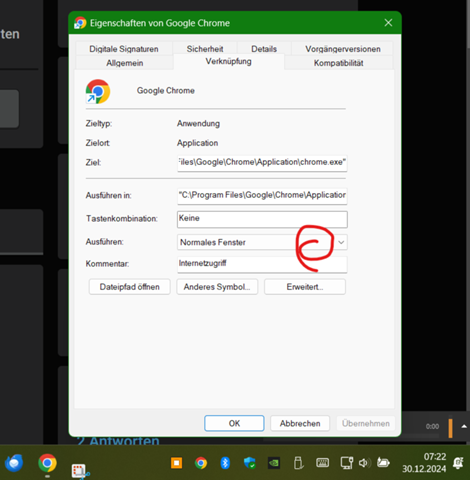Open the Vorgängerversionen tab

[343, 49]
